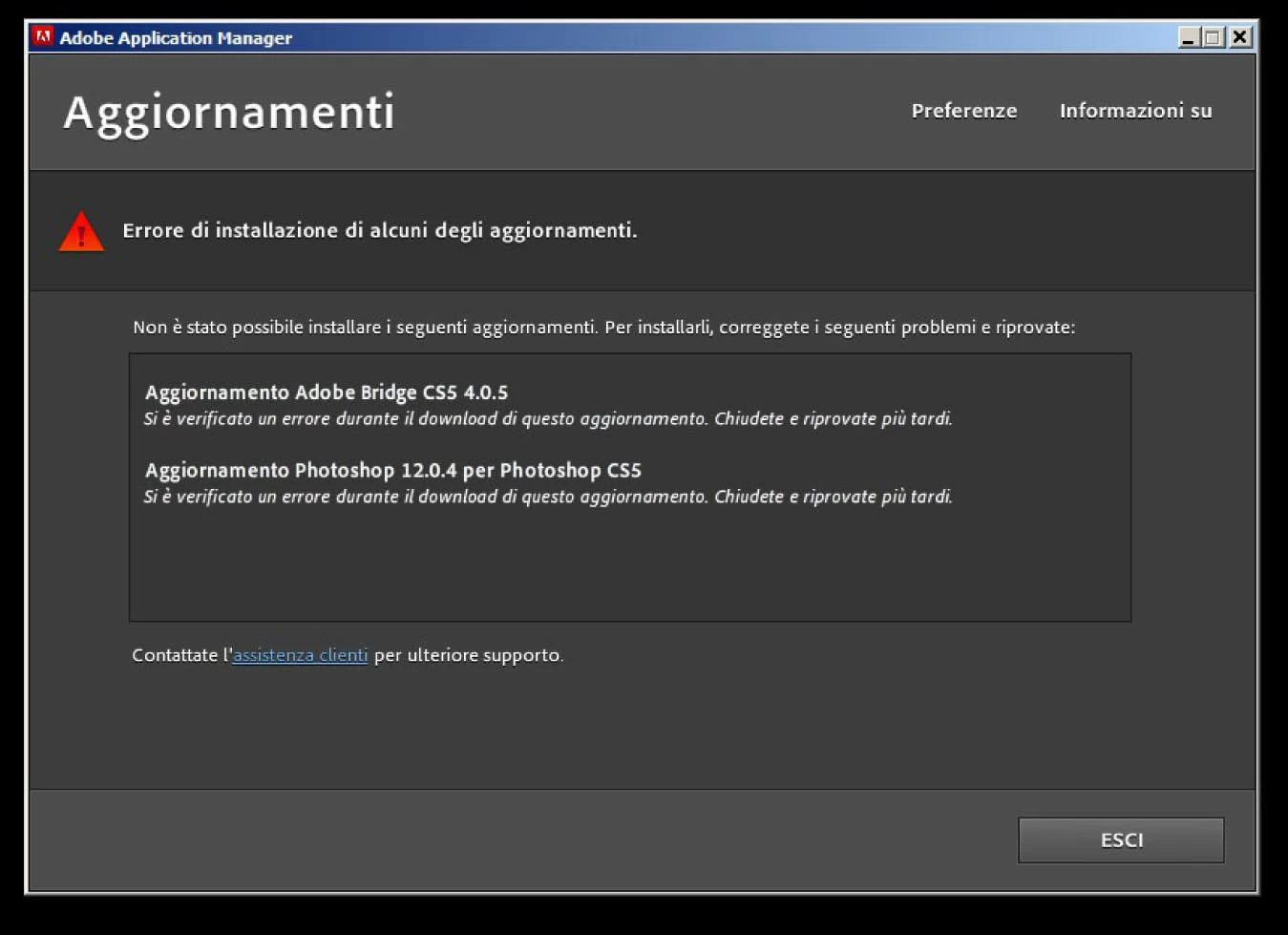Screen dimensions: 1288x935
Task: Click the download error description under Photoshop 12.0.4
Action: tap(548, 497)
